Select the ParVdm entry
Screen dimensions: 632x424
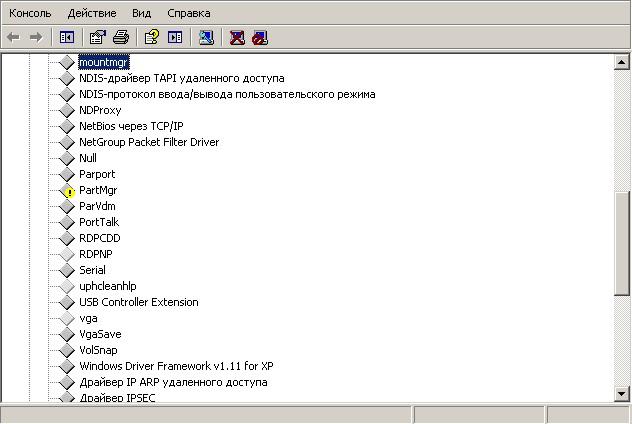pyautogui.click(x=97, y=206)
